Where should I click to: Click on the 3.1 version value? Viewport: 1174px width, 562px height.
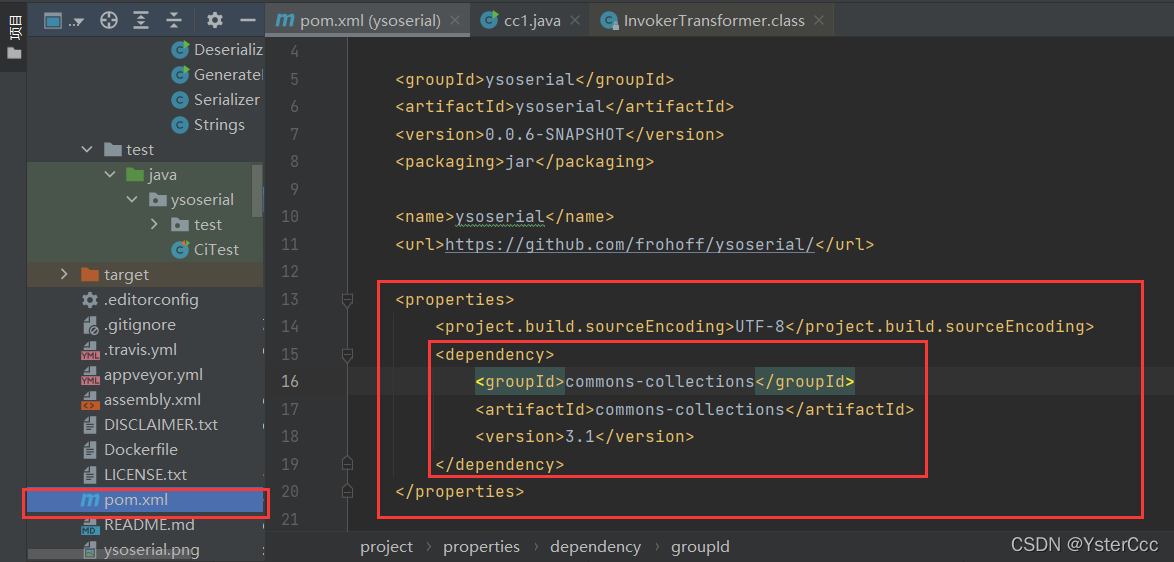pyautogui.click(x=580, y=436)
